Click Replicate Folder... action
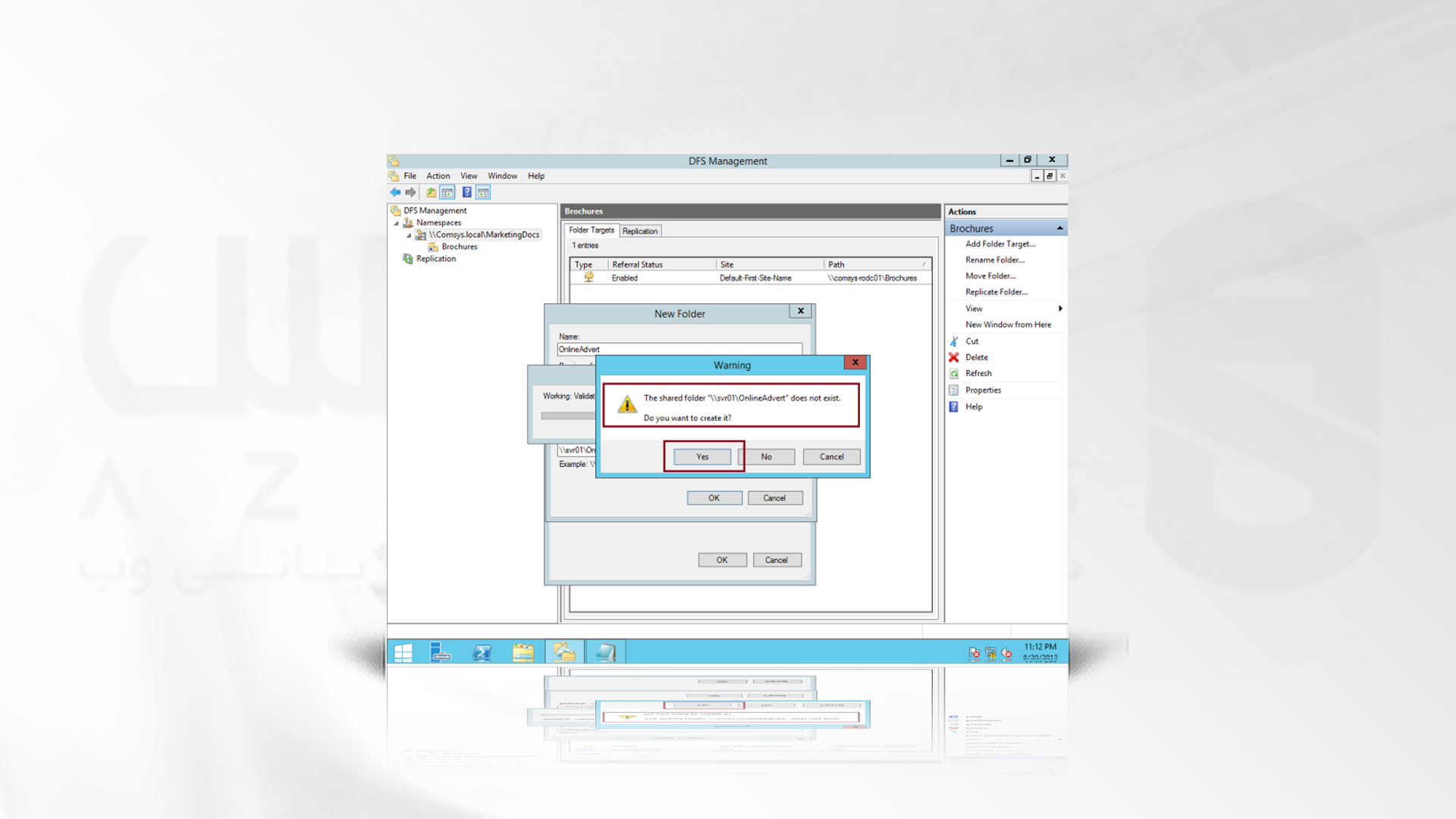 (x=996, y=292)
